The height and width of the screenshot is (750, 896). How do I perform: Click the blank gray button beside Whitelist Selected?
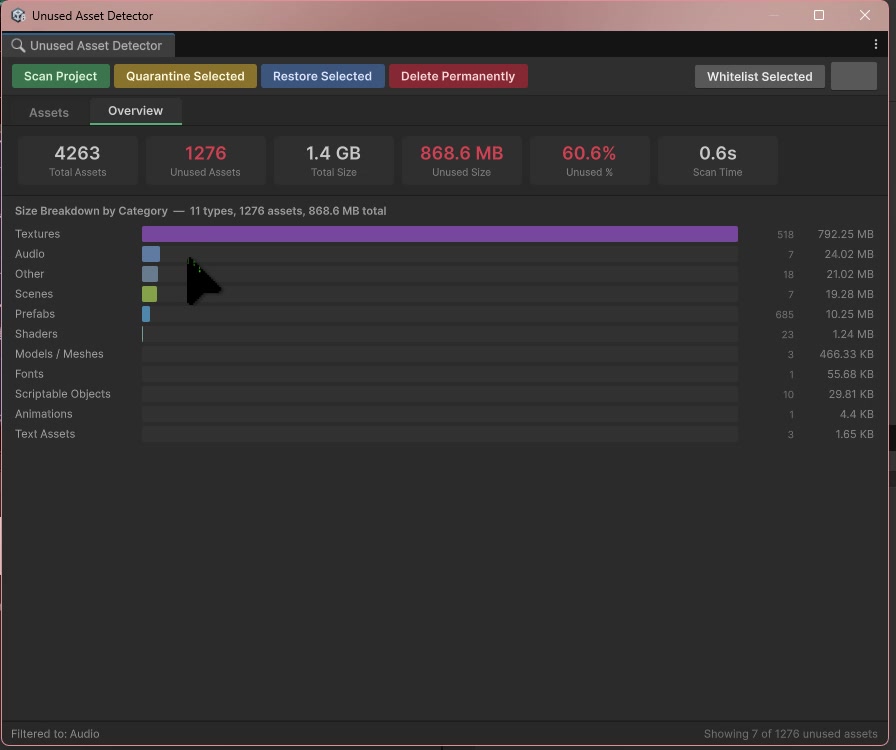point(854,76)
